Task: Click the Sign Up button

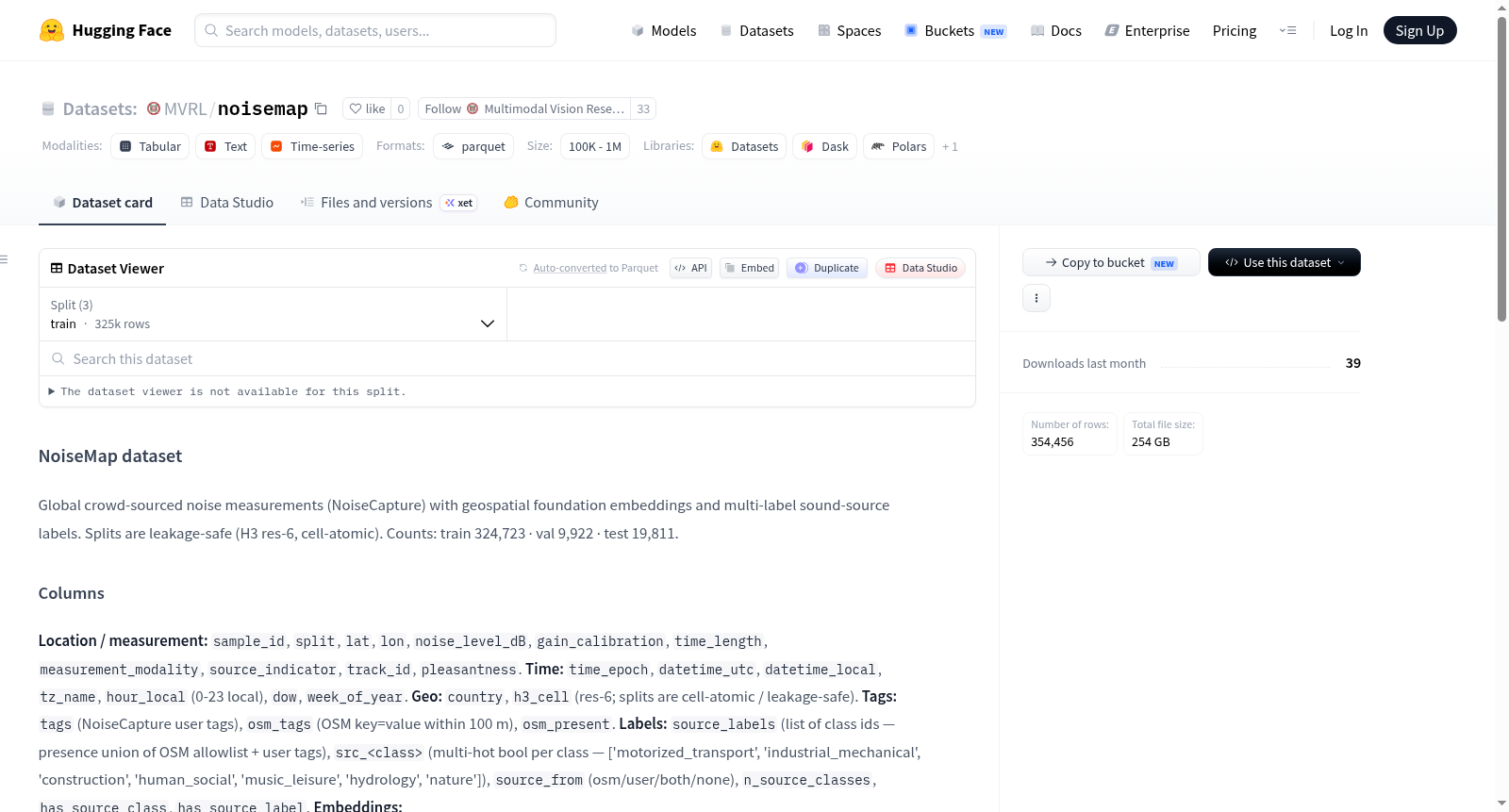Action: (1419, 30)
